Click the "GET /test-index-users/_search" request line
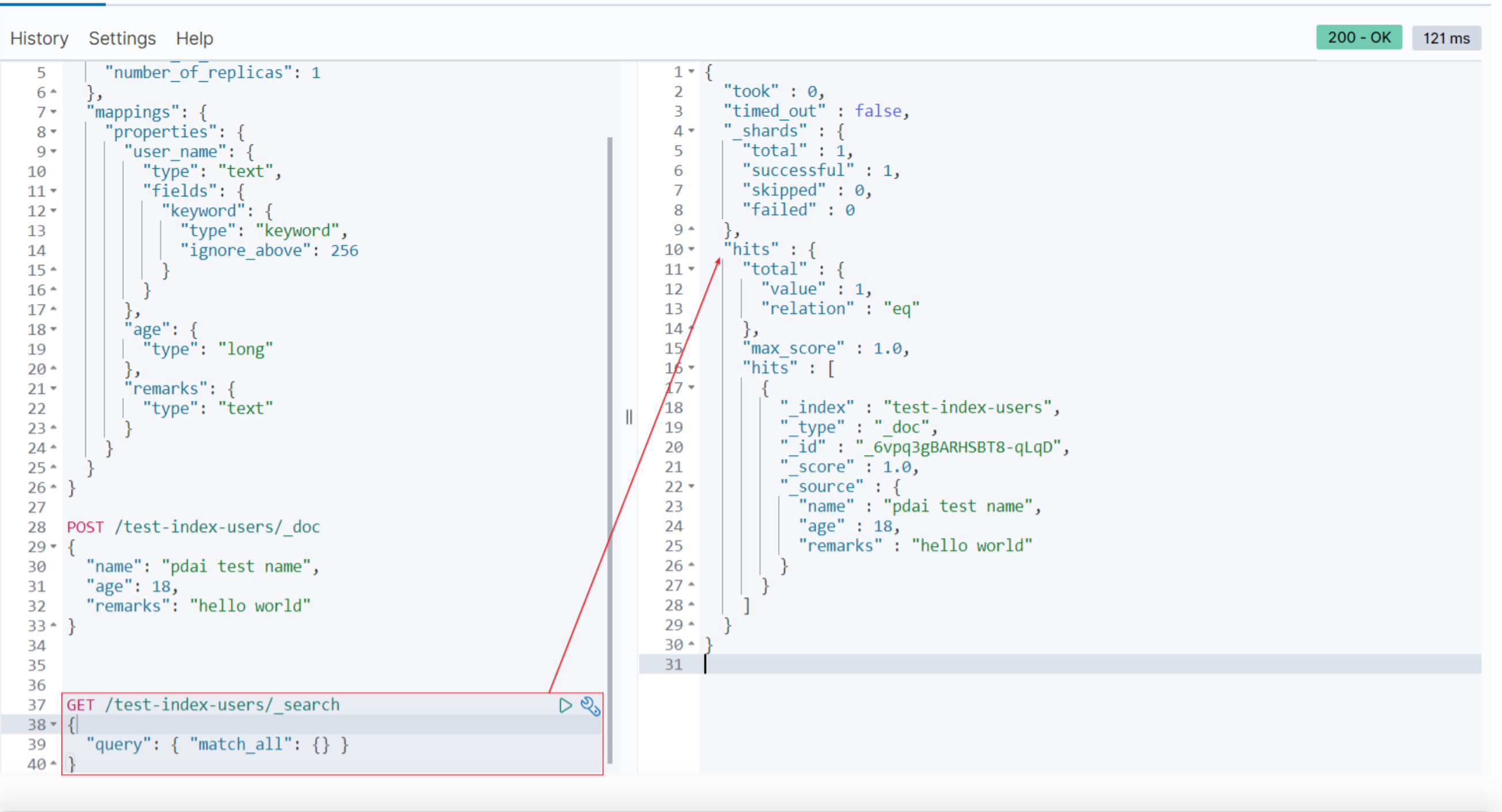This screenshot has width=1502, height=812. 203,704
